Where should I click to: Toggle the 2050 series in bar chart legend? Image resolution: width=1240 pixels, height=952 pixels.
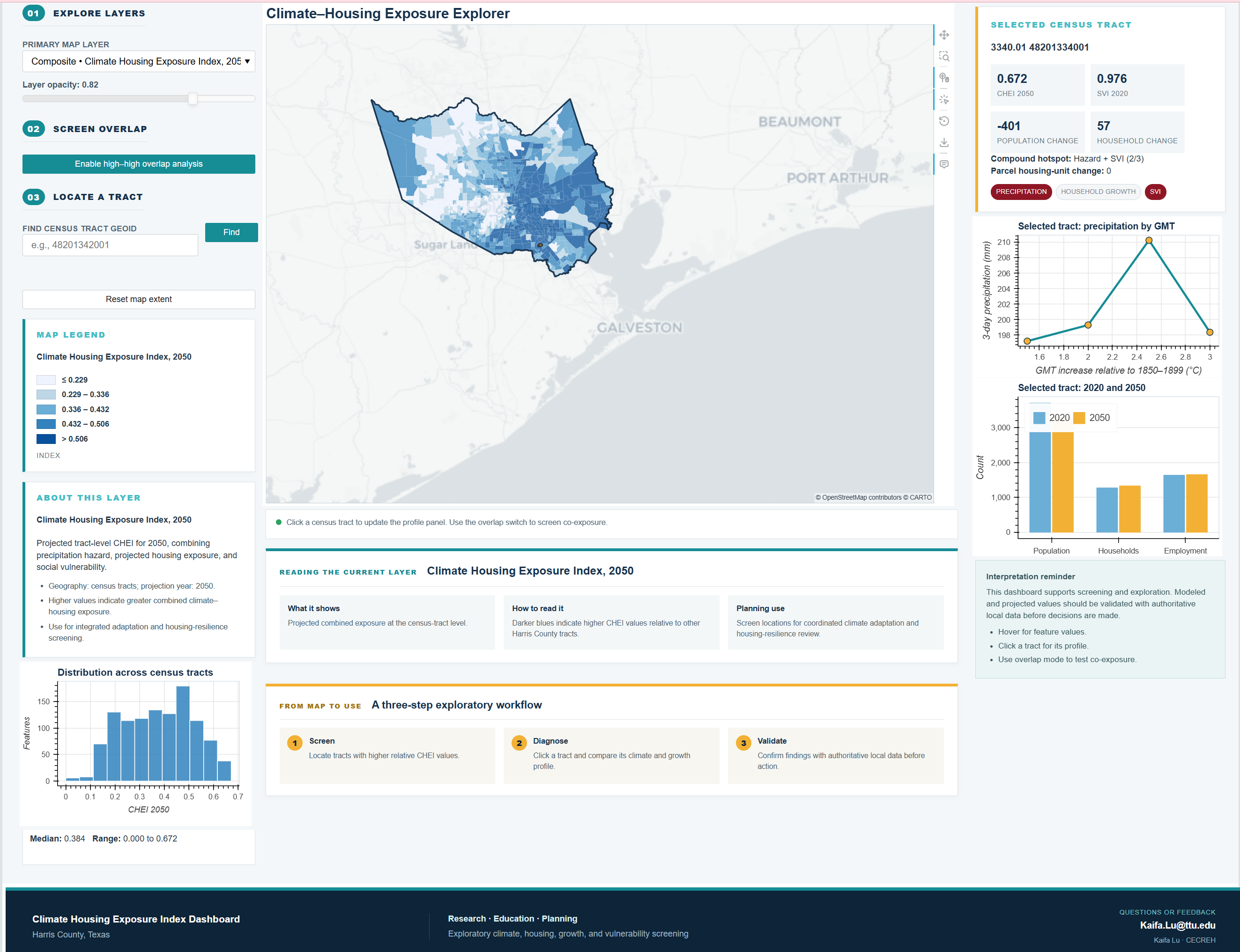pyautogui.click(x=1091, y=418)
